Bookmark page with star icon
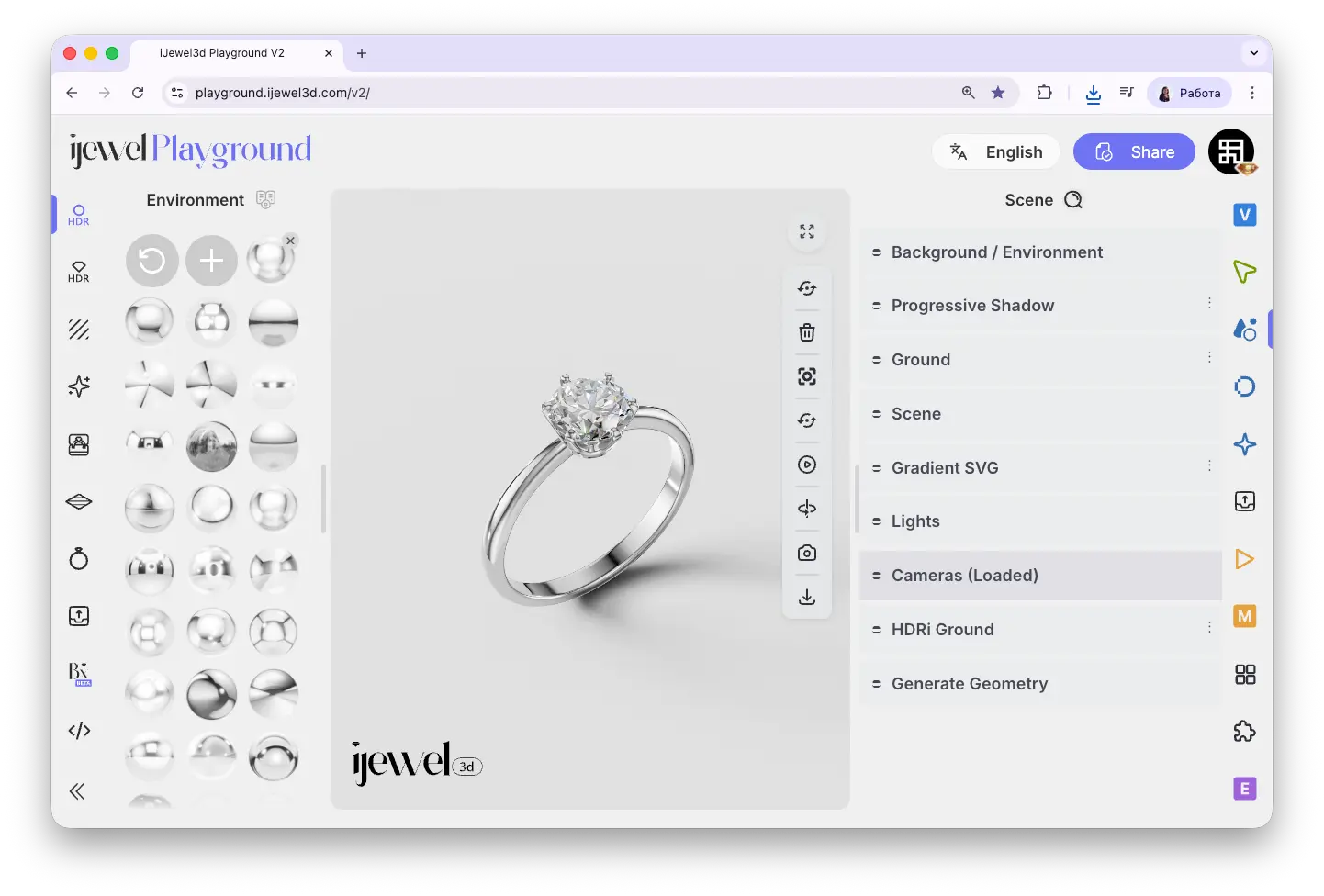1324x896 pixels. [x=998, y=93]
